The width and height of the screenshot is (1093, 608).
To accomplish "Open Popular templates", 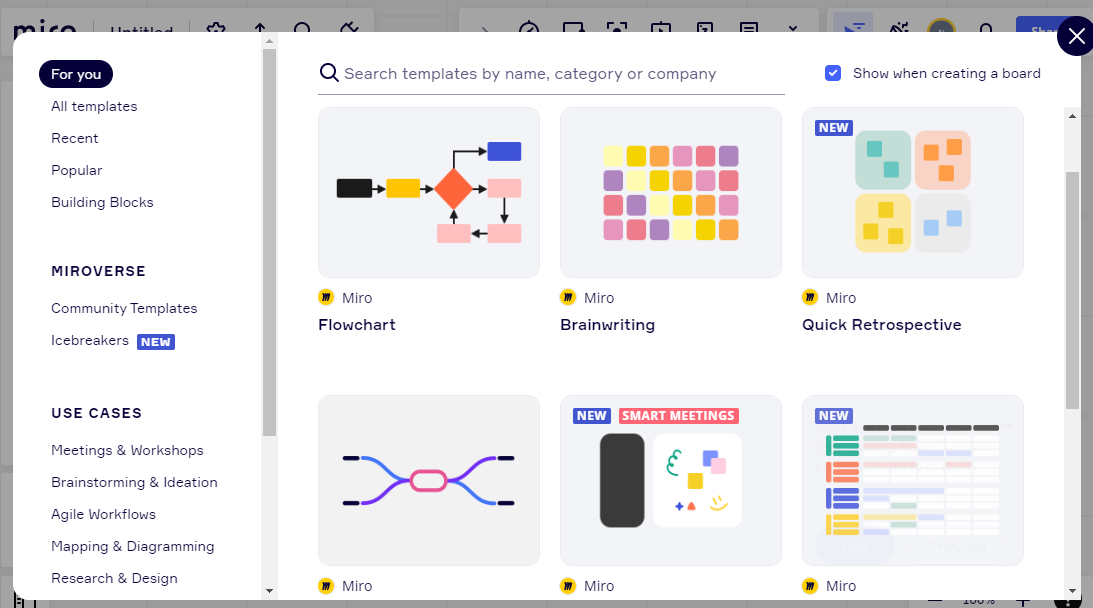I will [x=77, y=170].
